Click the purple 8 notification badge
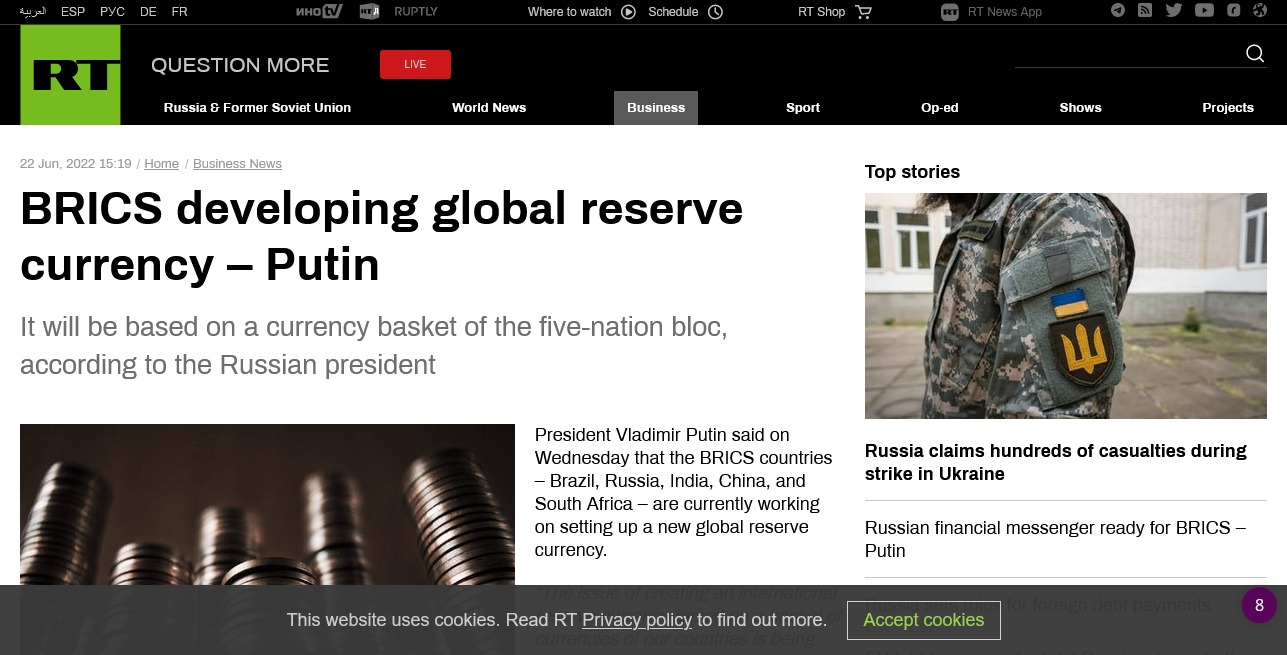The width and height of the screenshot is (1287, 655). pos(1259,605)
